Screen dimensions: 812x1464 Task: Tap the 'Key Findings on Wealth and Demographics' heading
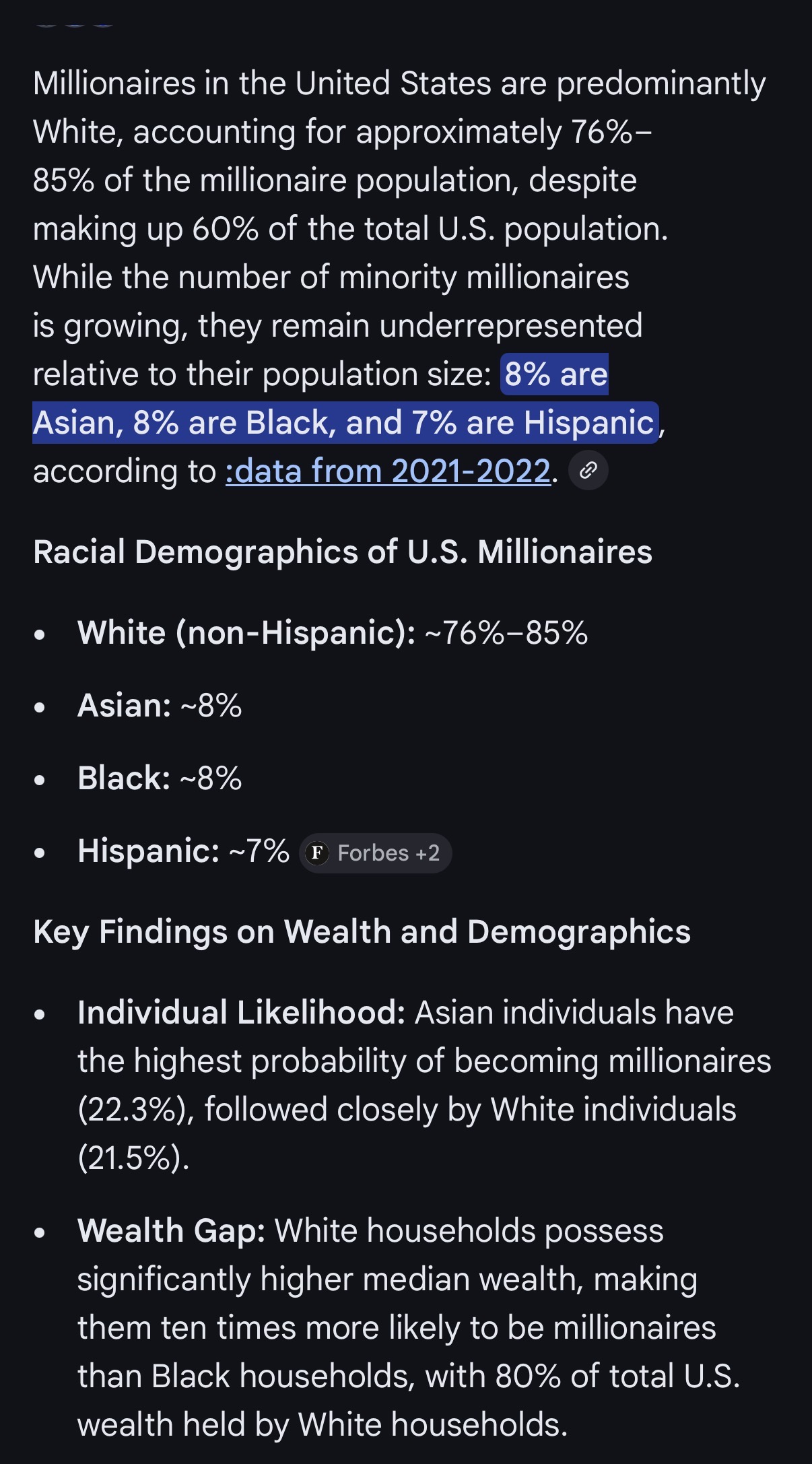click(362, 932)
